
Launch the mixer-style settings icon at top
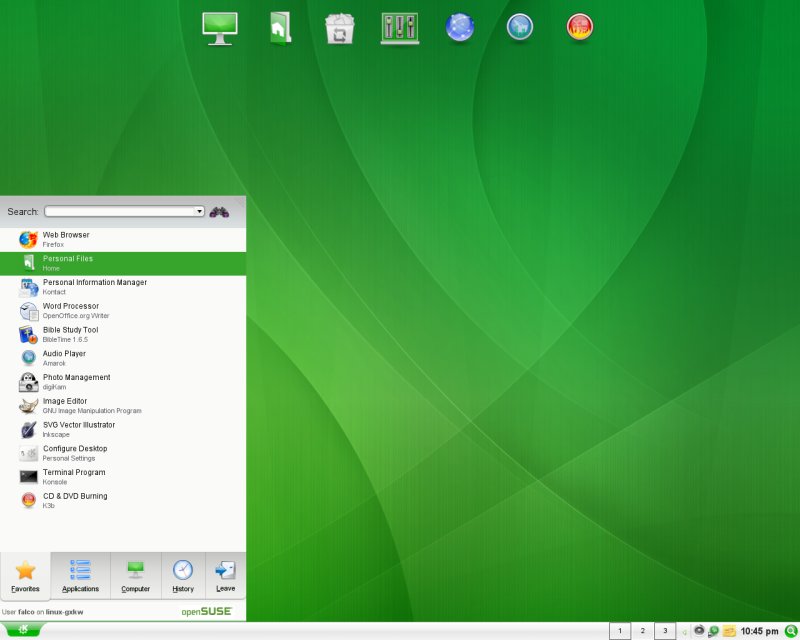click(x=400, y=28)
